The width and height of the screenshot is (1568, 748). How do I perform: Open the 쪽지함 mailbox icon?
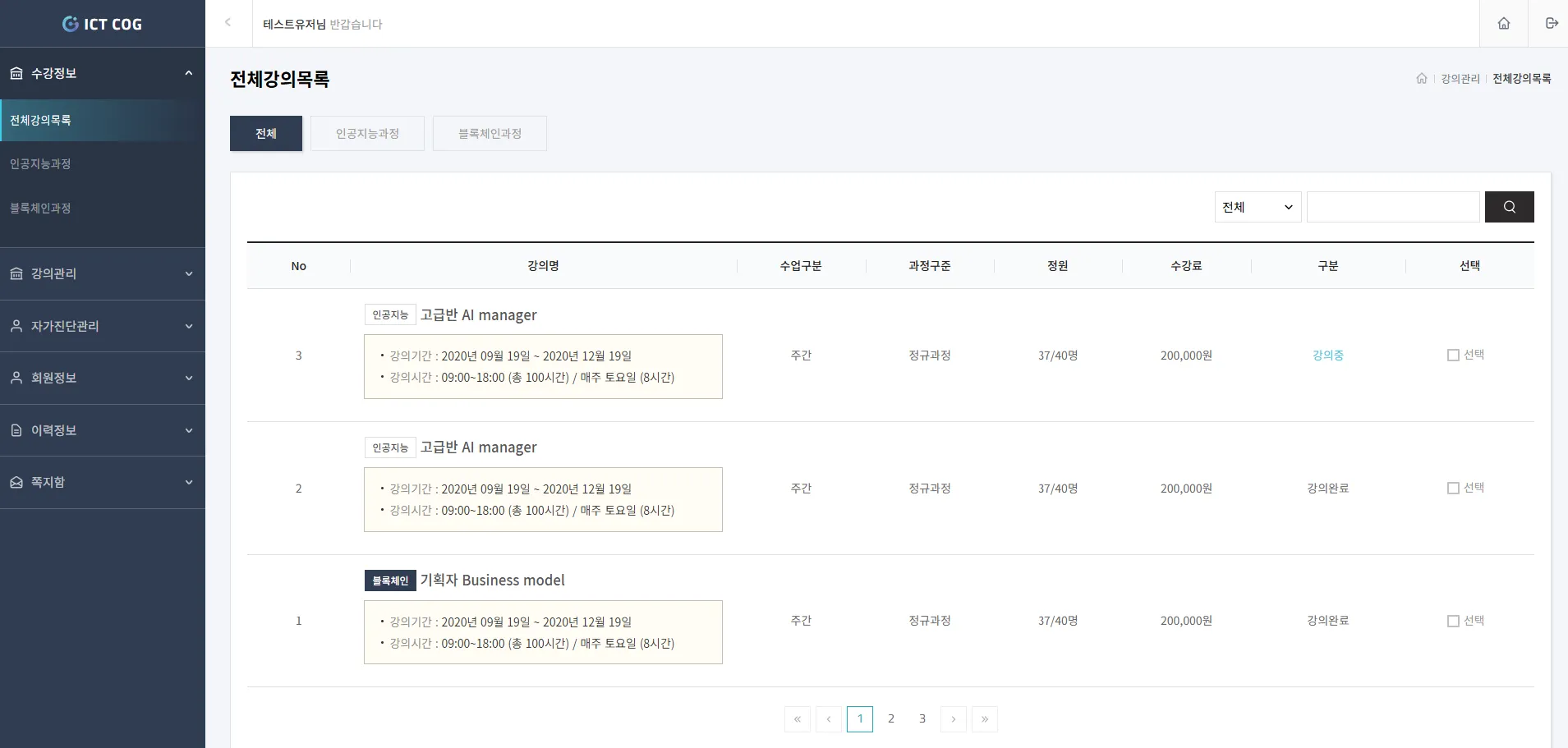coord(16,482)
